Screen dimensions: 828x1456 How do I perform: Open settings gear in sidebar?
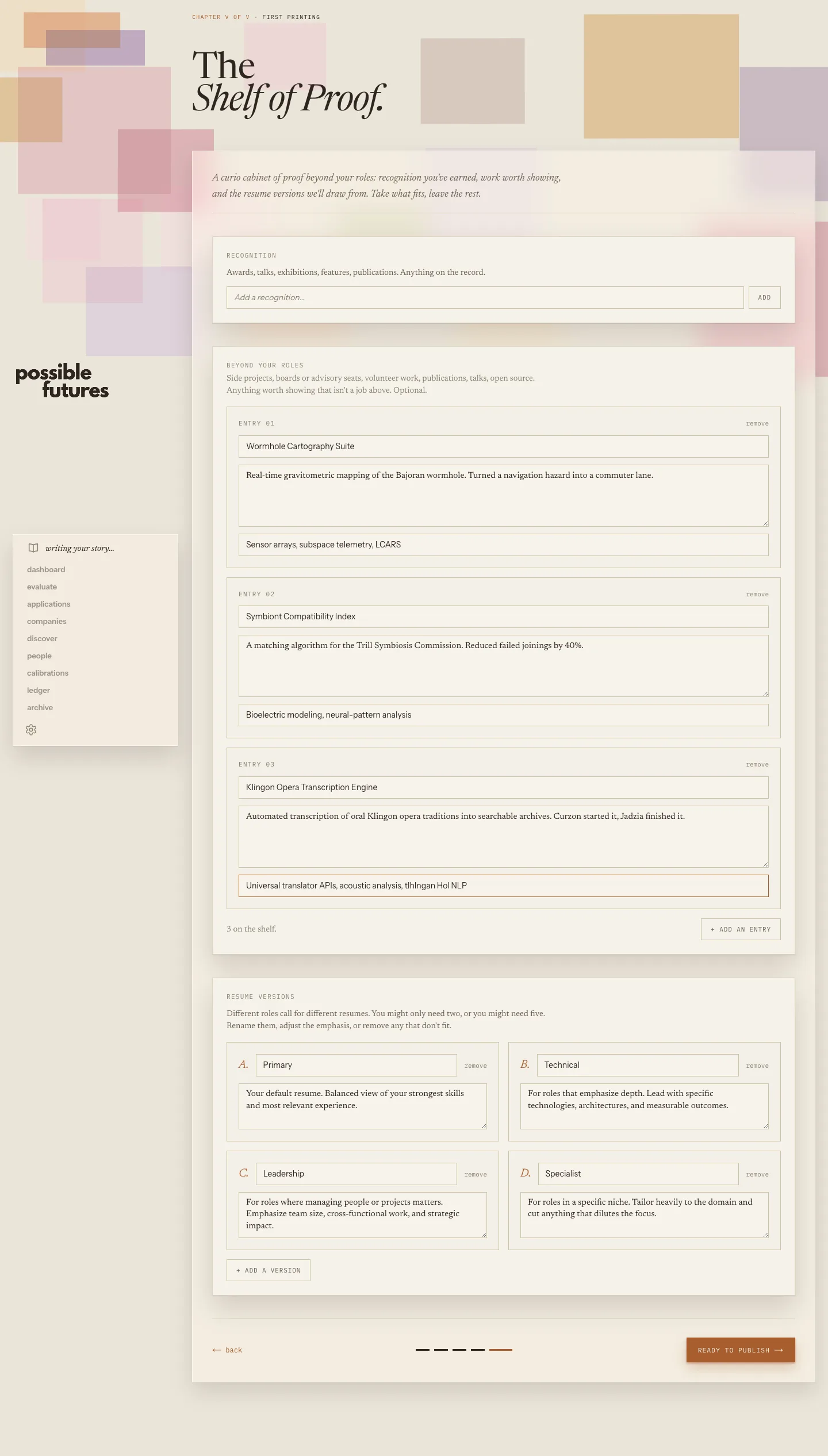[31, 730]
